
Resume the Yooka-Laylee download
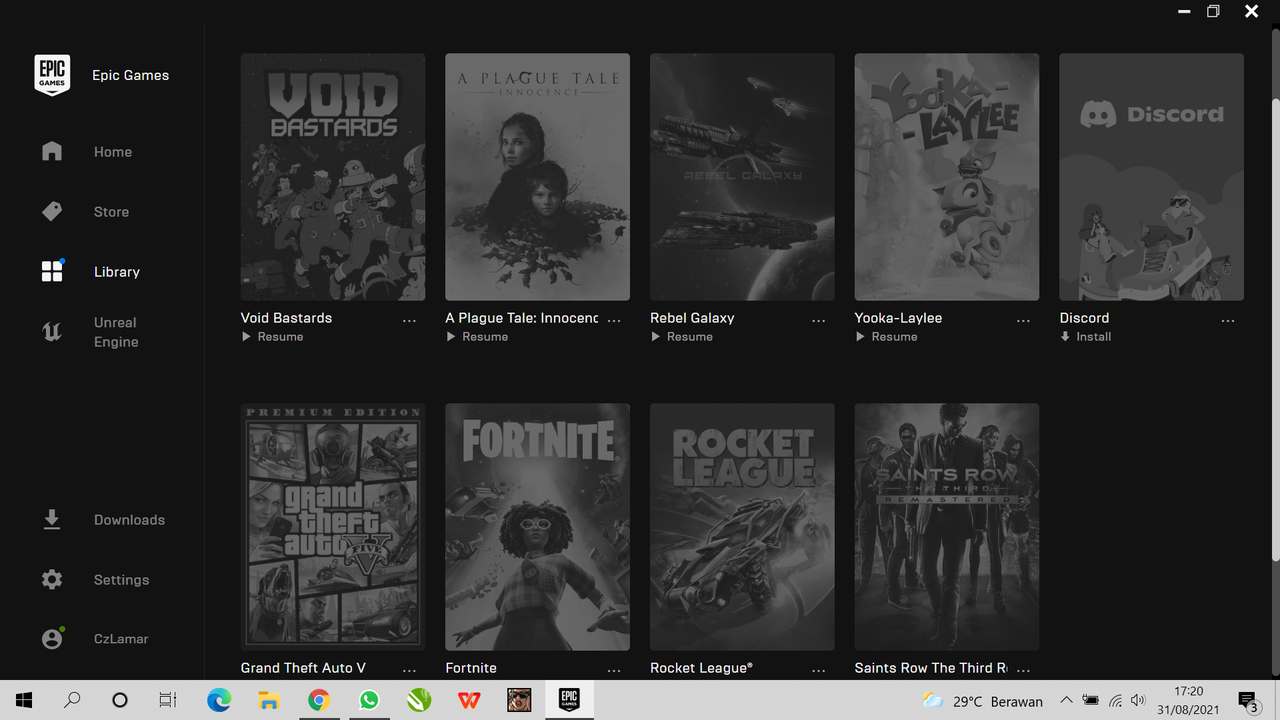pyautogui.click(x=886, y=337)
